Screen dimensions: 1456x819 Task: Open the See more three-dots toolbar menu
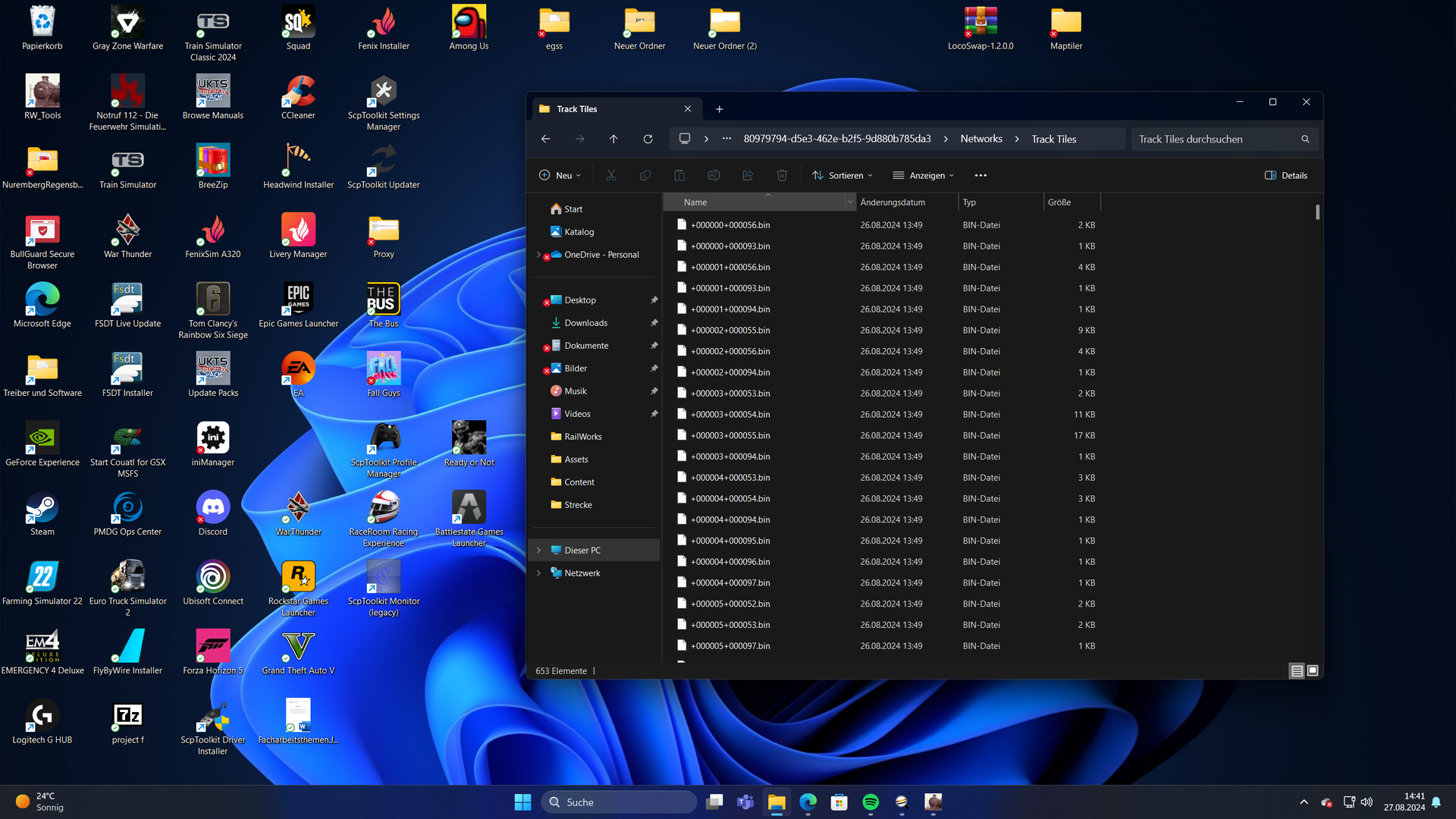coord(981,175)
